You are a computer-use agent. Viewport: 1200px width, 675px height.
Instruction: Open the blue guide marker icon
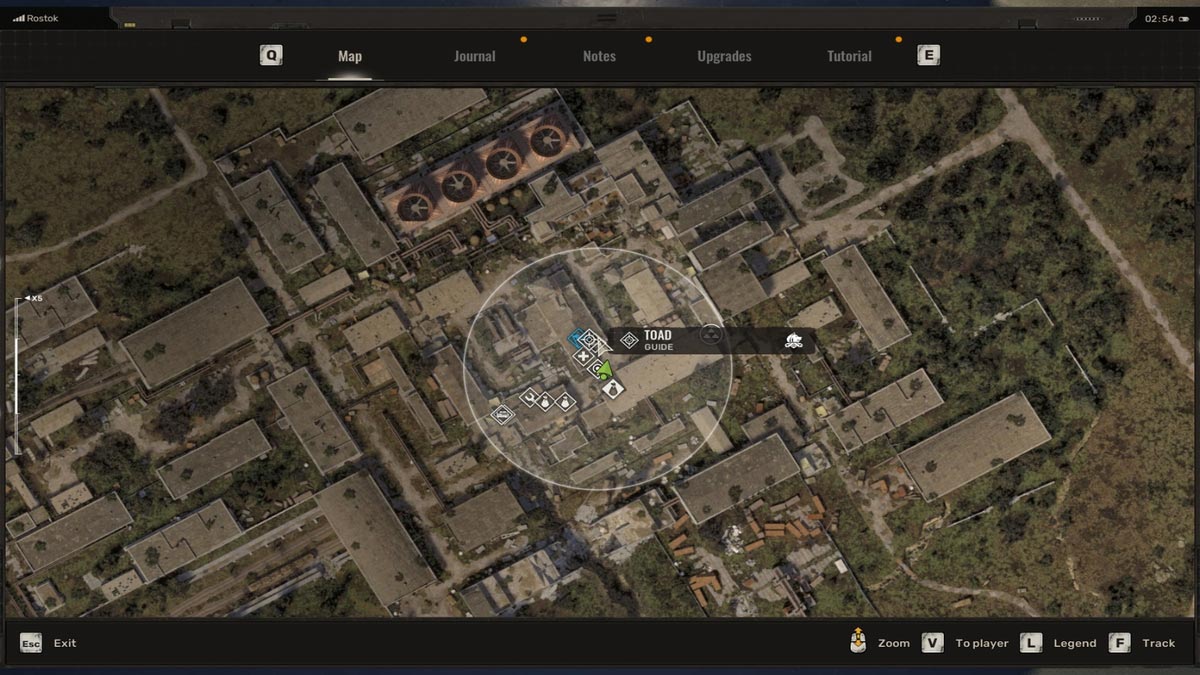576,337
